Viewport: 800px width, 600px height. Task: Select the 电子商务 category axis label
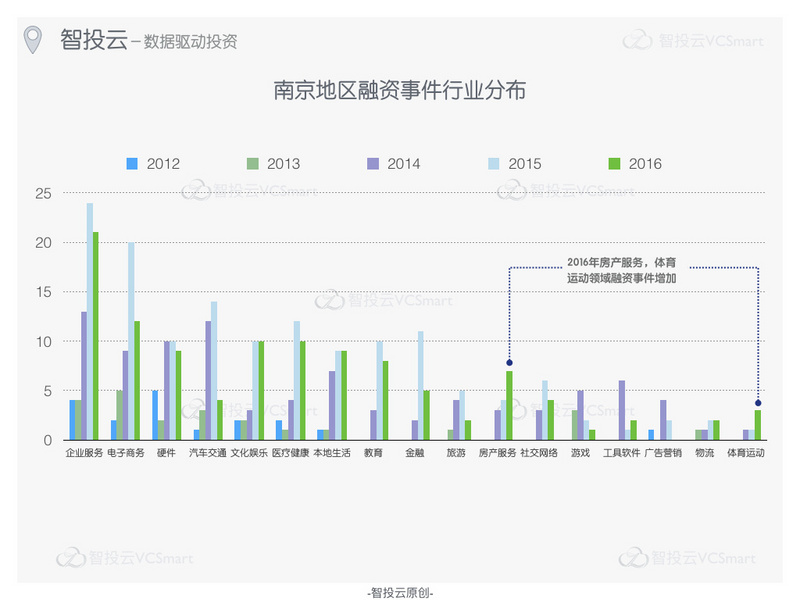tap(126, 453)
